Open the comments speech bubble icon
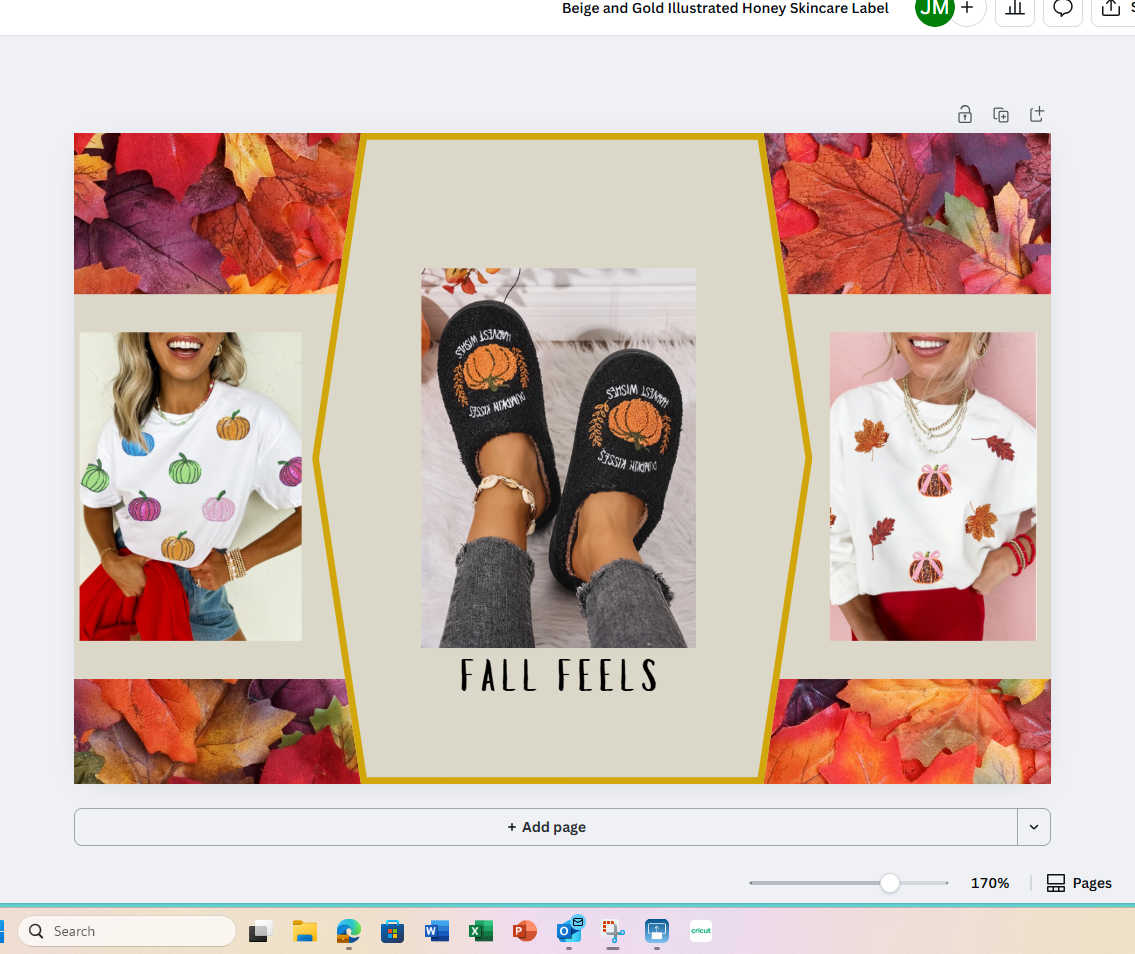This screenshot has height=954, width=1135. tap(1063, 9)
